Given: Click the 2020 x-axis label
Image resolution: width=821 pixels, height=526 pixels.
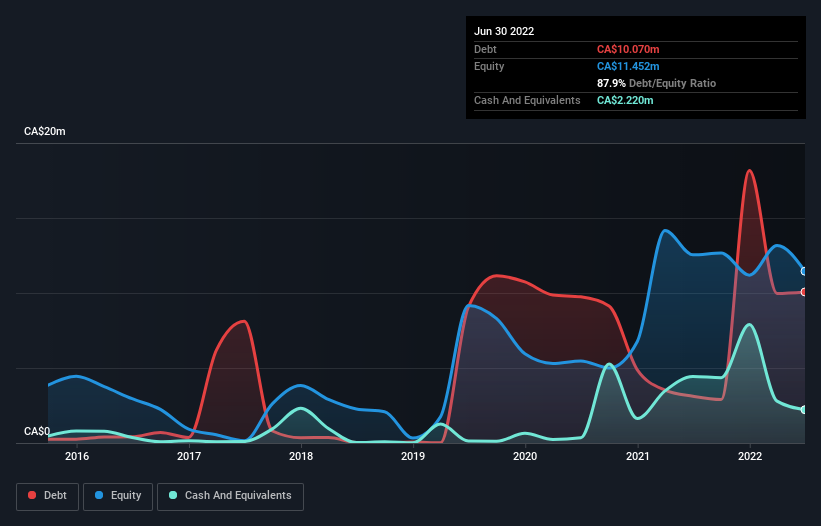Looking at the screenshot, I should click(x=525, y=456).
